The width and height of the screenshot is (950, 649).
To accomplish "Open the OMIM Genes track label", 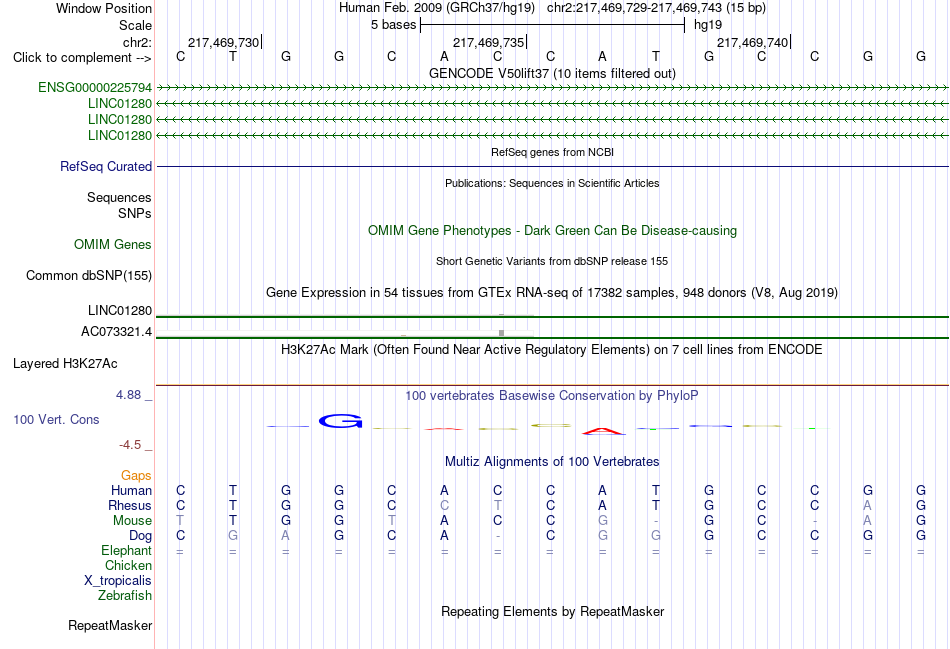I will (113, 244).
